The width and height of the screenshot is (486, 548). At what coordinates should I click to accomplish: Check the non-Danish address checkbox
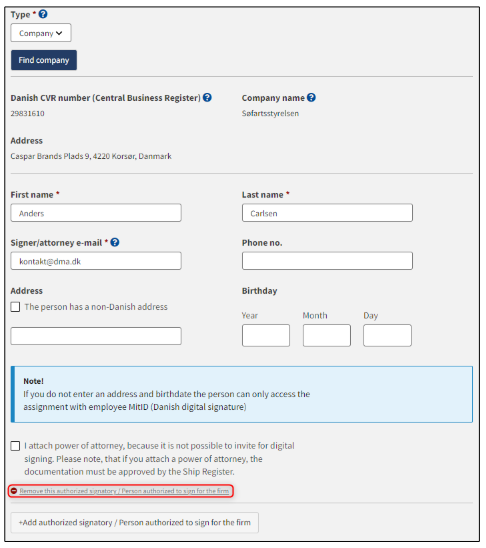[15, 307]
